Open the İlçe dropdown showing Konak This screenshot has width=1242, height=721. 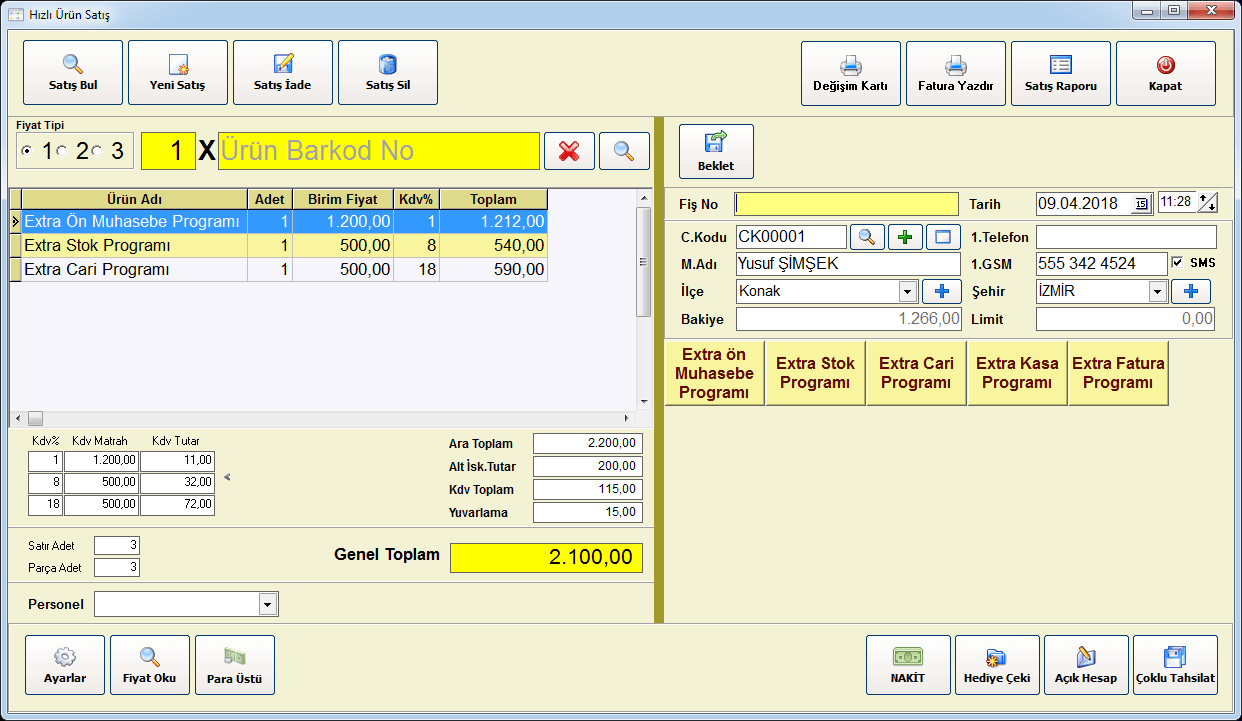tap(908, 291)
